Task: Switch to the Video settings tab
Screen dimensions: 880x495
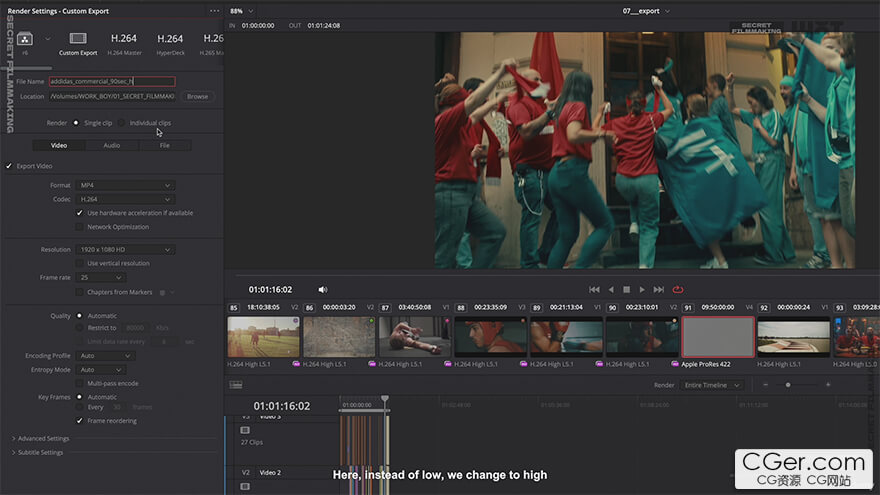Action: coord(59,145)
